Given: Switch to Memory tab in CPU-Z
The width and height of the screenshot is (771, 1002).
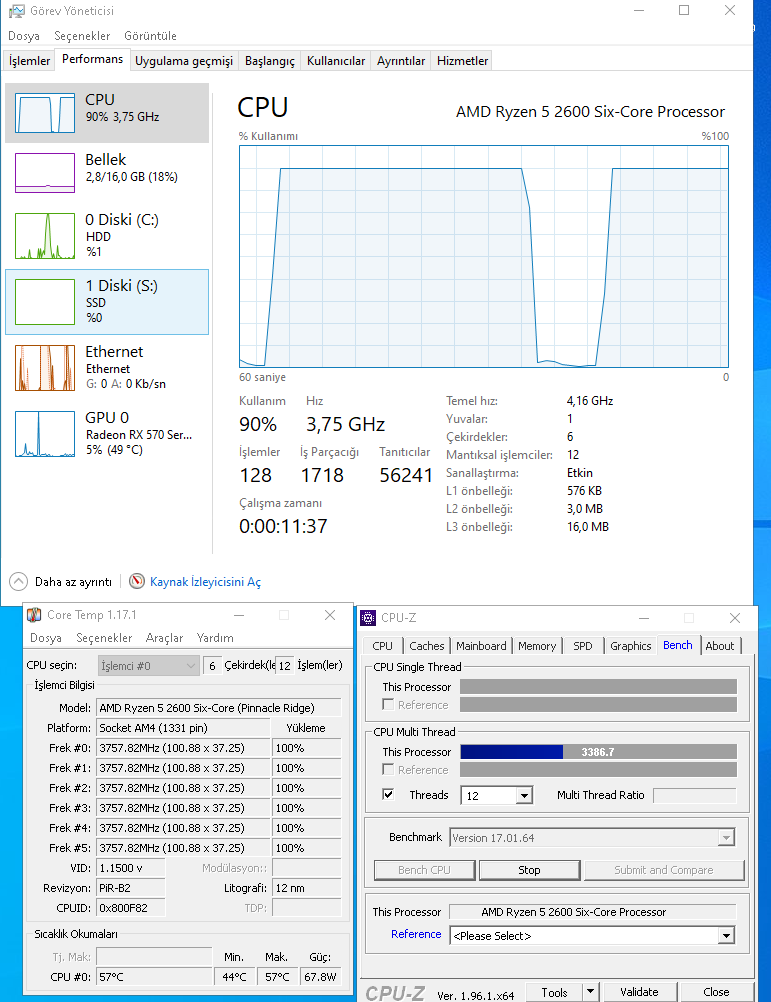Looking at the screenshot, I should pos(537,646).
